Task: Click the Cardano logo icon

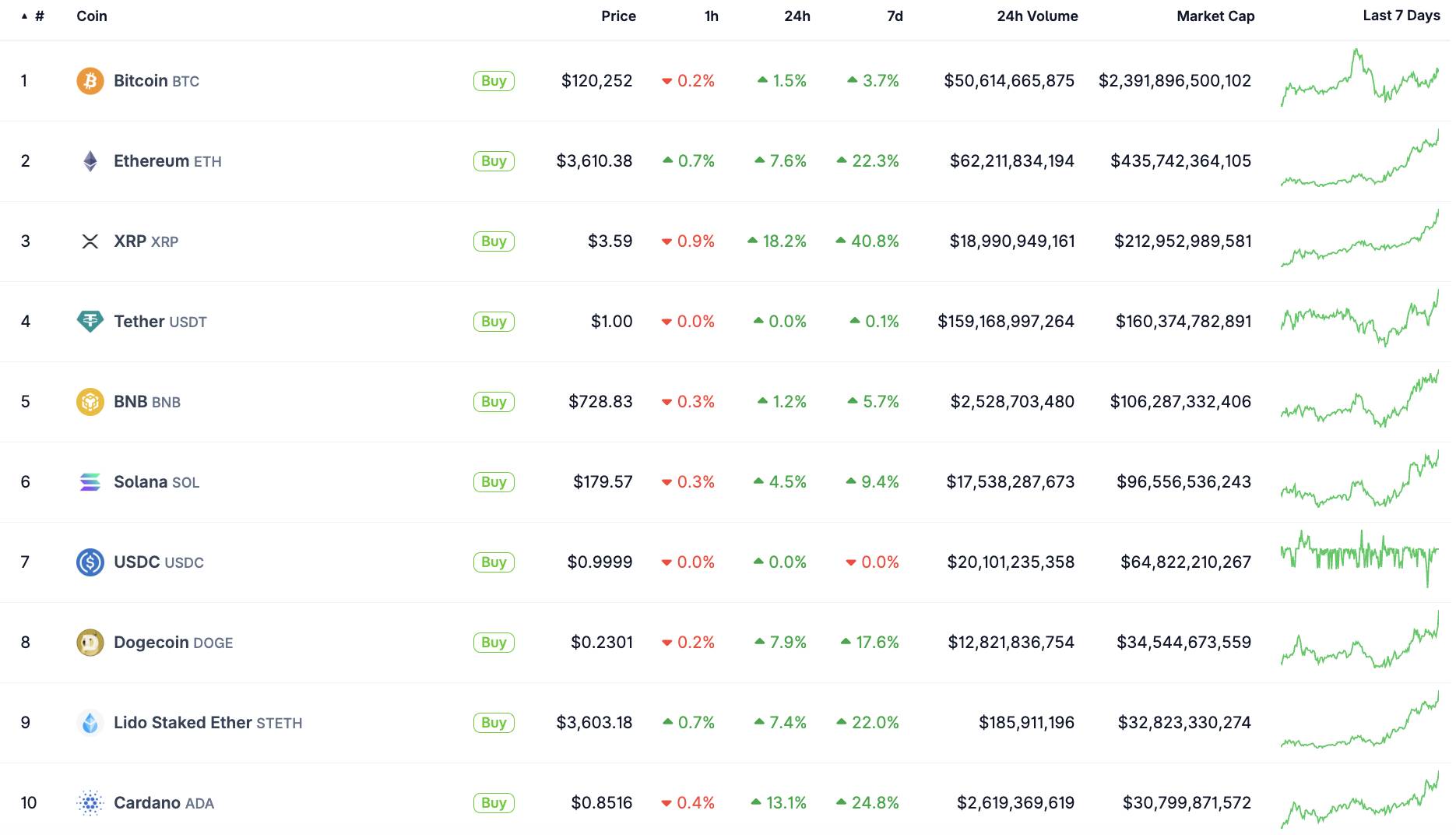Action: [x=90, y=803]
